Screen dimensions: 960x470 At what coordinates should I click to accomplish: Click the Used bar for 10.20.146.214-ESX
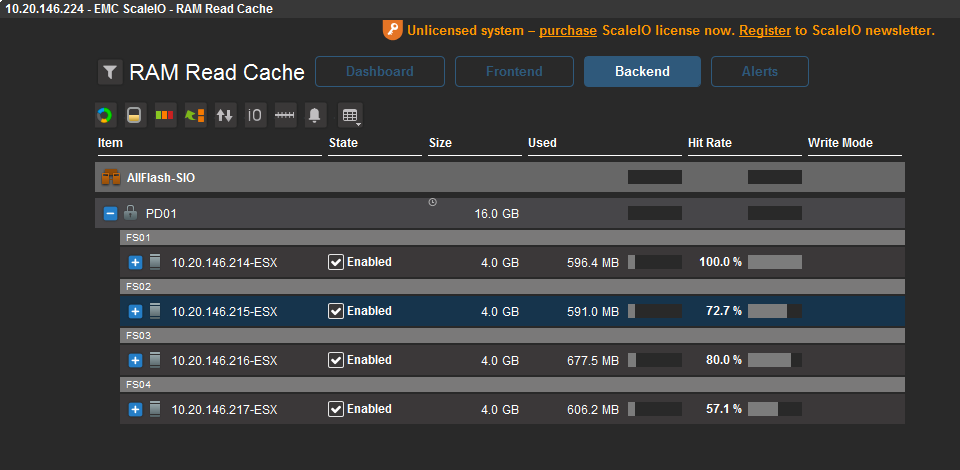click(x=655, y=262)
